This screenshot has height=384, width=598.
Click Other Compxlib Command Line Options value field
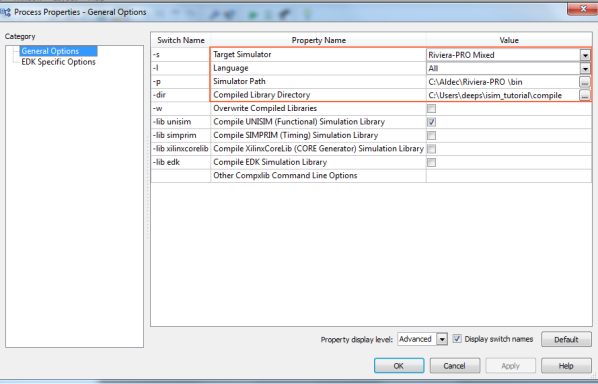(509, 176)
